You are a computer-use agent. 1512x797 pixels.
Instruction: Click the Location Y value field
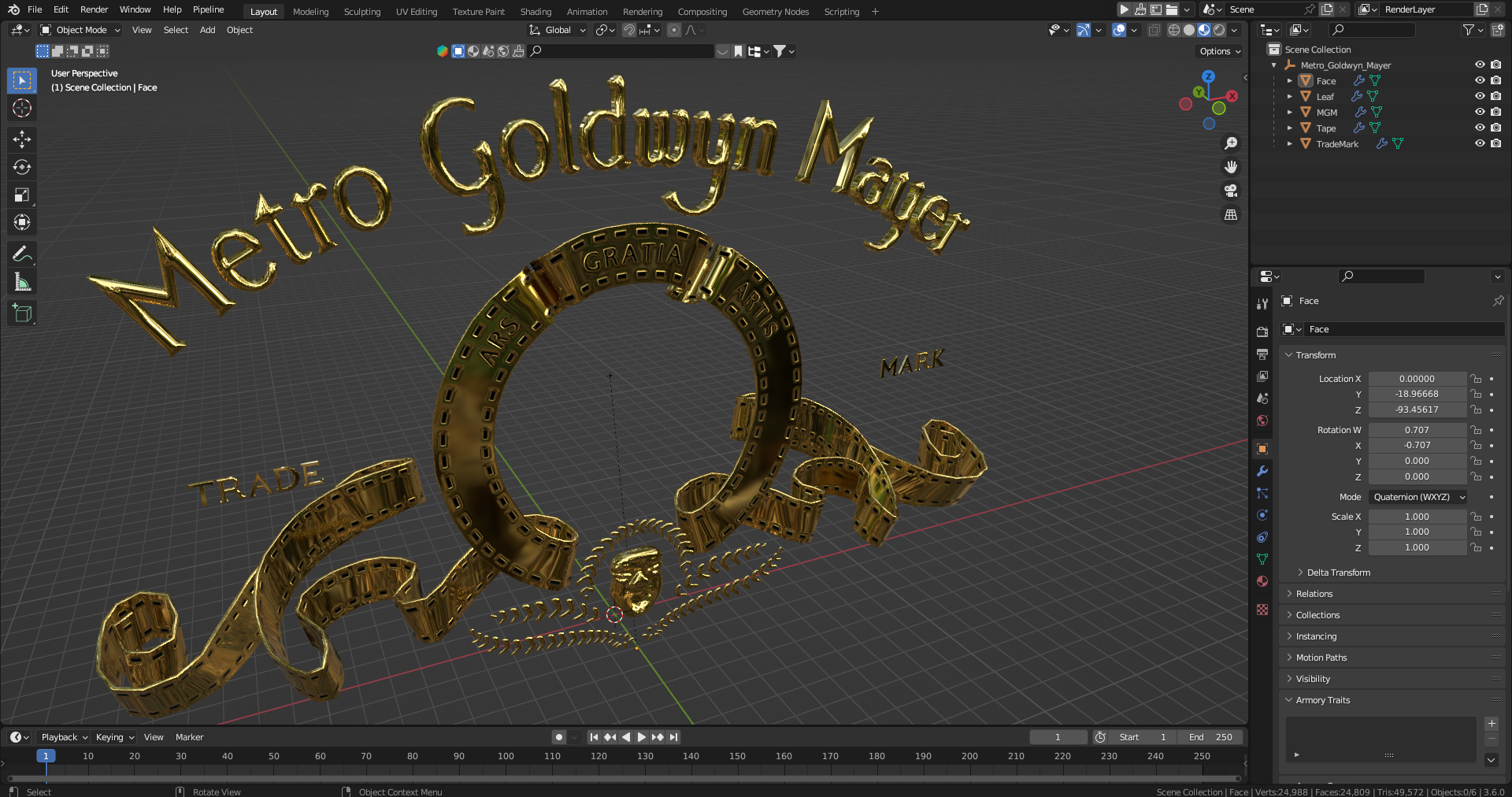[1417, 394]
